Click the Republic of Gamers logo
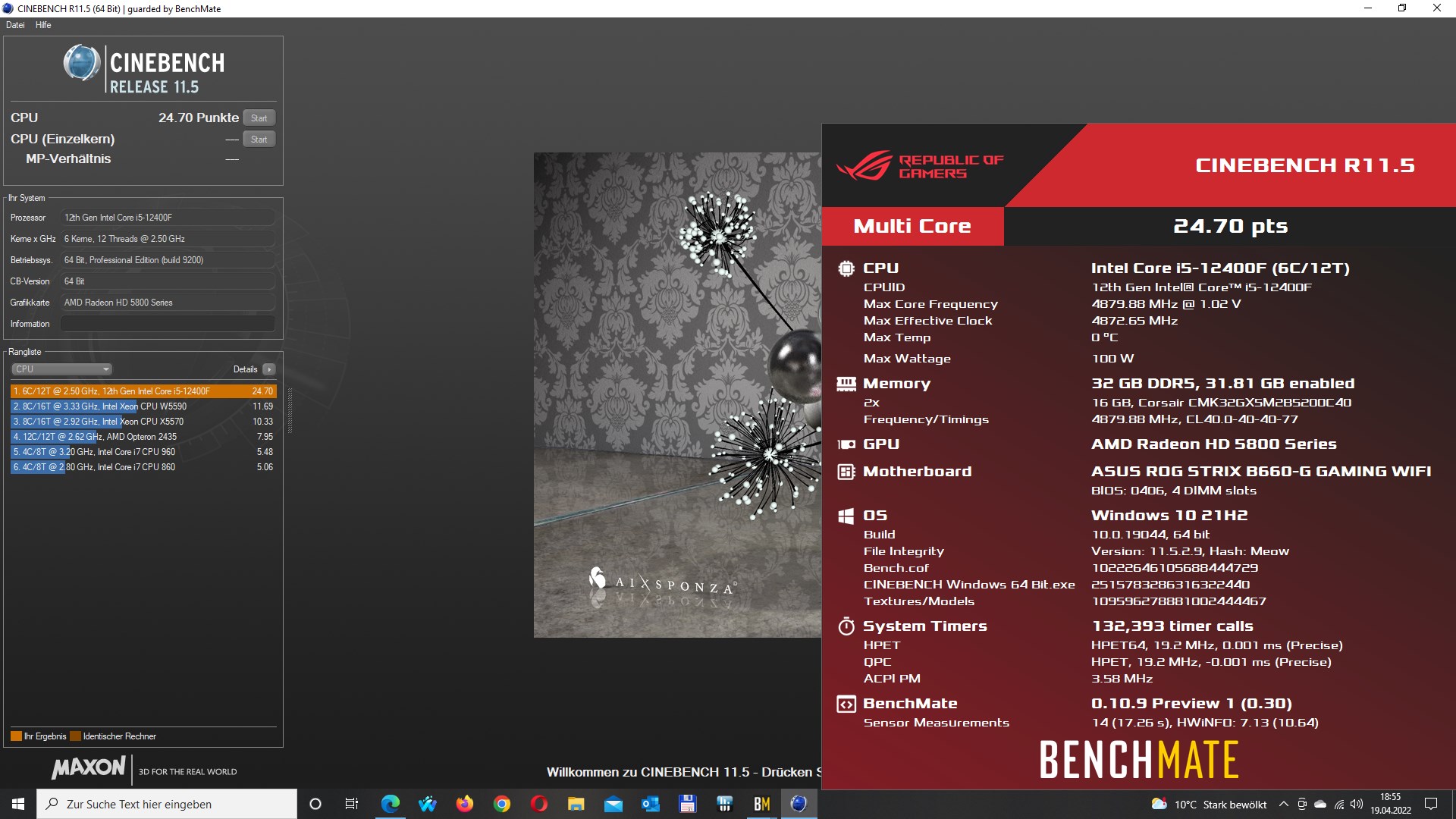Screen dimensions: 1456x819 [920, 166]
